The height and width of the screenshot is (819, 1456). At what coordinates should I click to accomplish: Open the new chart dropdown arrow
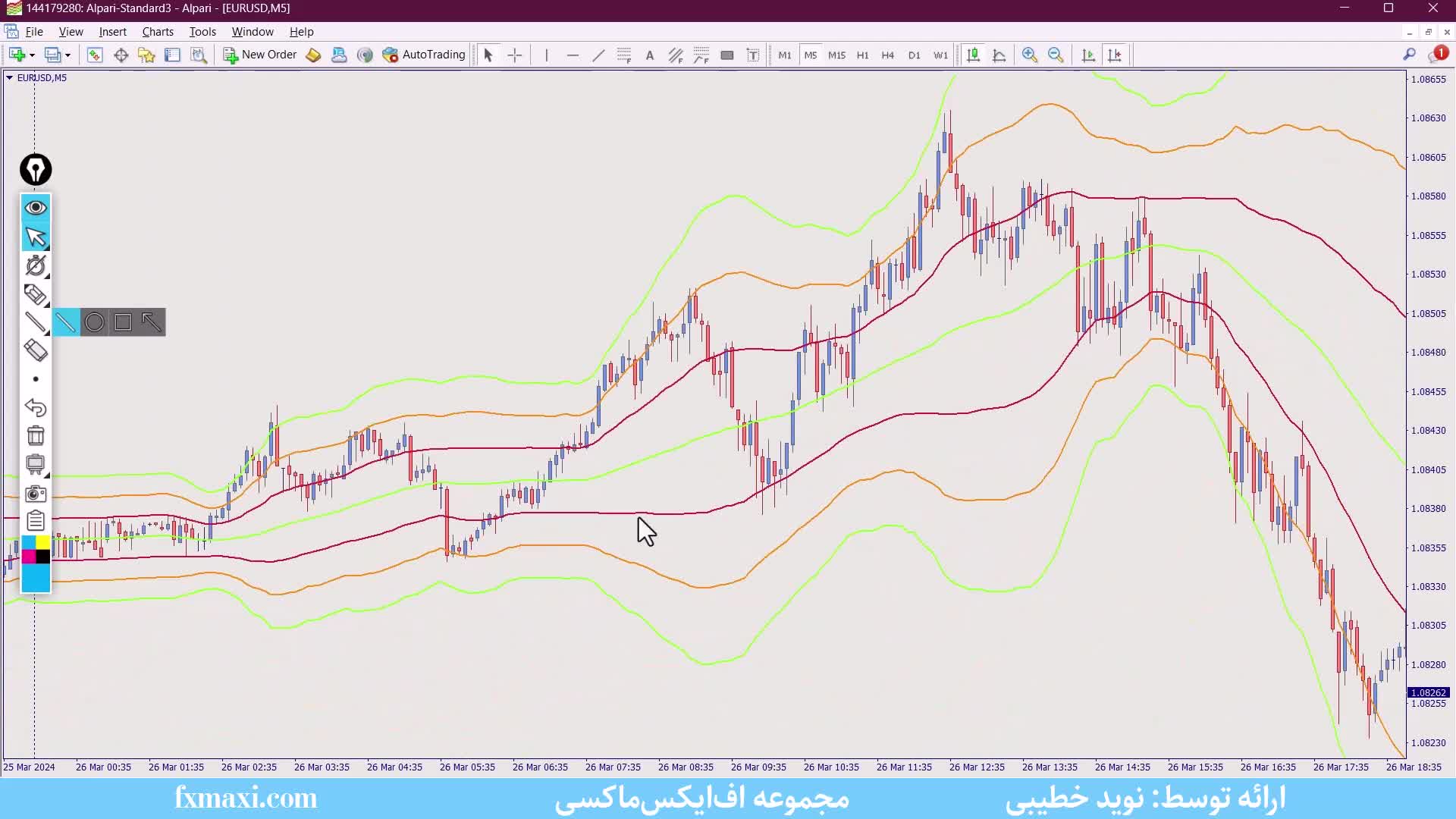click(32, 55)
